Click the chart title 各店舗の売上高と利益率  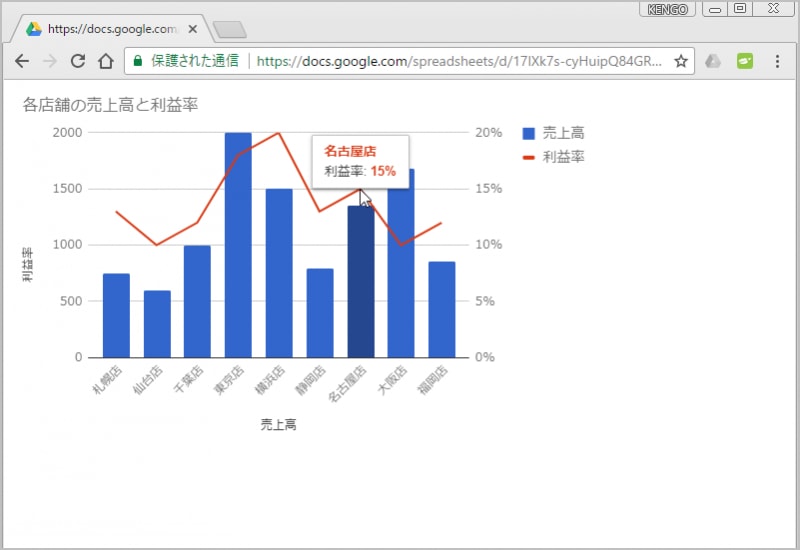(110, 105)
